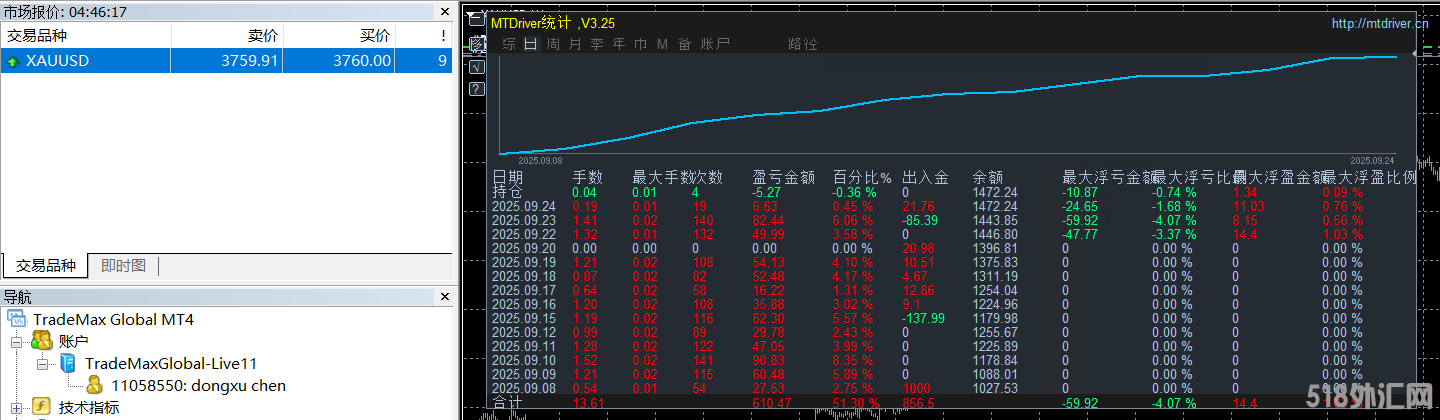Click the 技术指标 indicators icon
1440x420 pixels.
(x=42, y=407)
